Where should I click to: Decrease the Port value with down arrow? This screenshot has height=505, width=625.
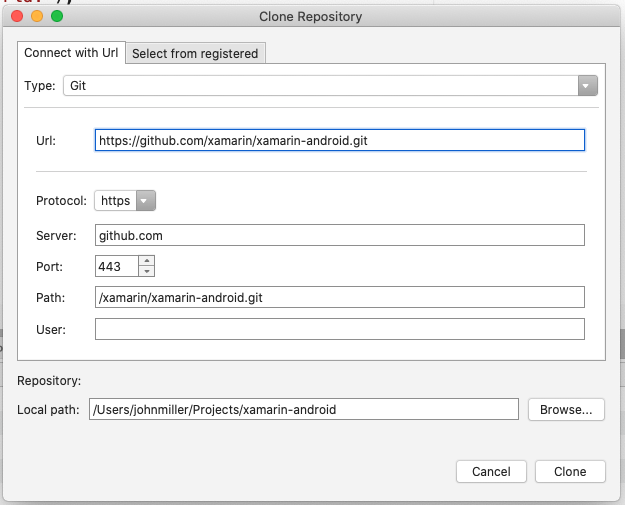point(147,271)
